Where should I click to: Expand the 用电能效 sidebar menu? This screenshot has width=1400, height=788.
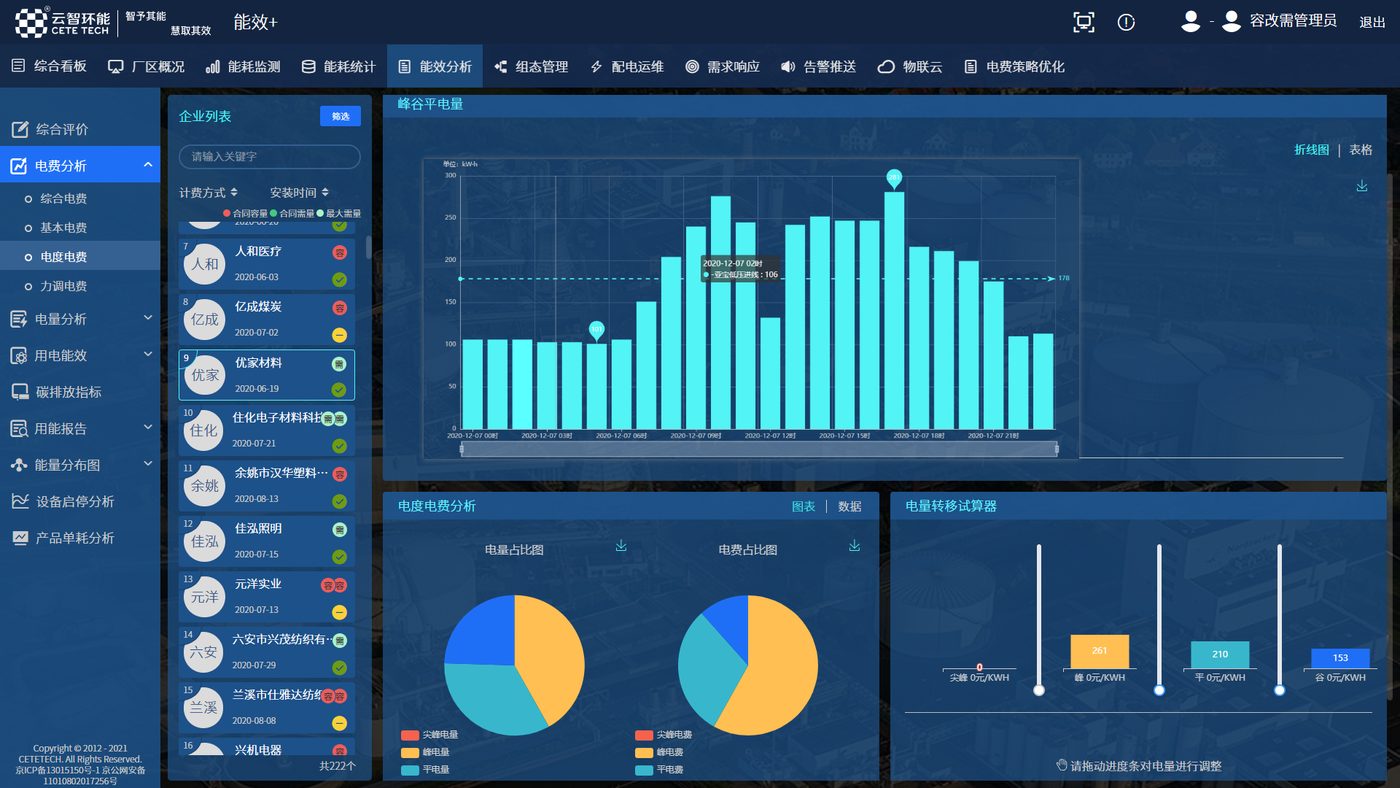(148, 355)
